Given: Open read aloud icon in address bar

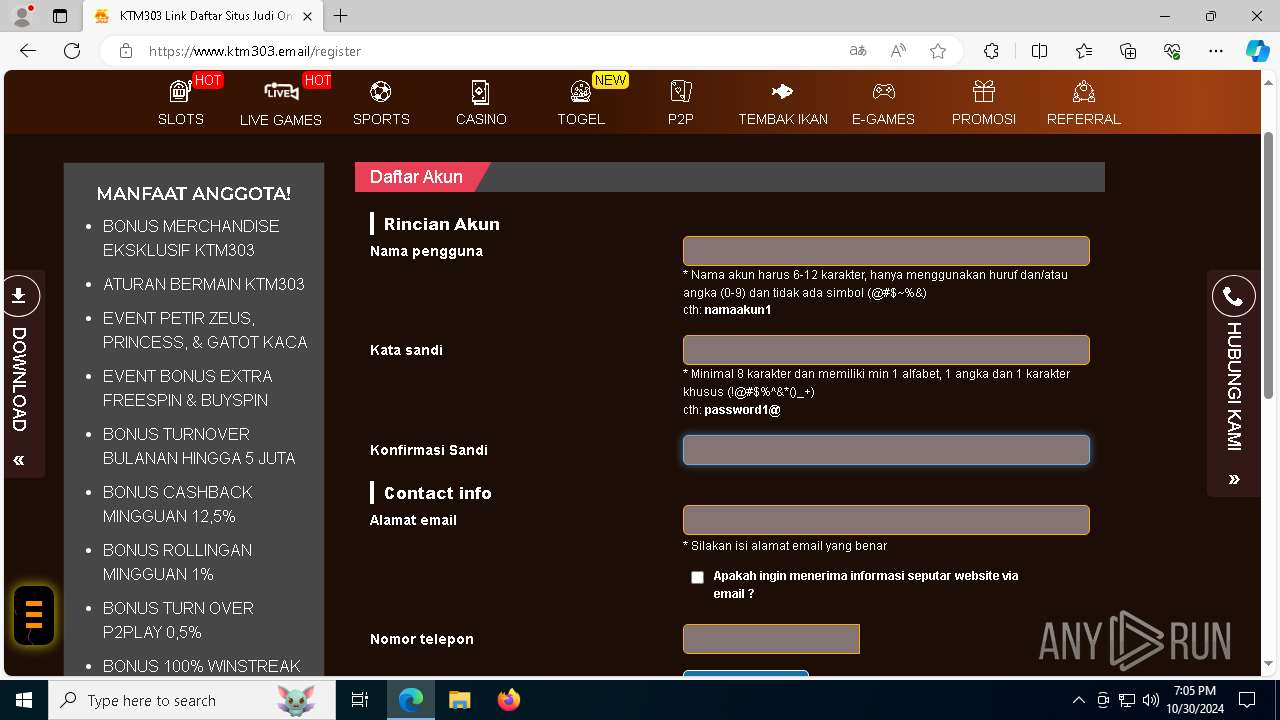Looking at the screenshot, I should (x=898, y=51).
